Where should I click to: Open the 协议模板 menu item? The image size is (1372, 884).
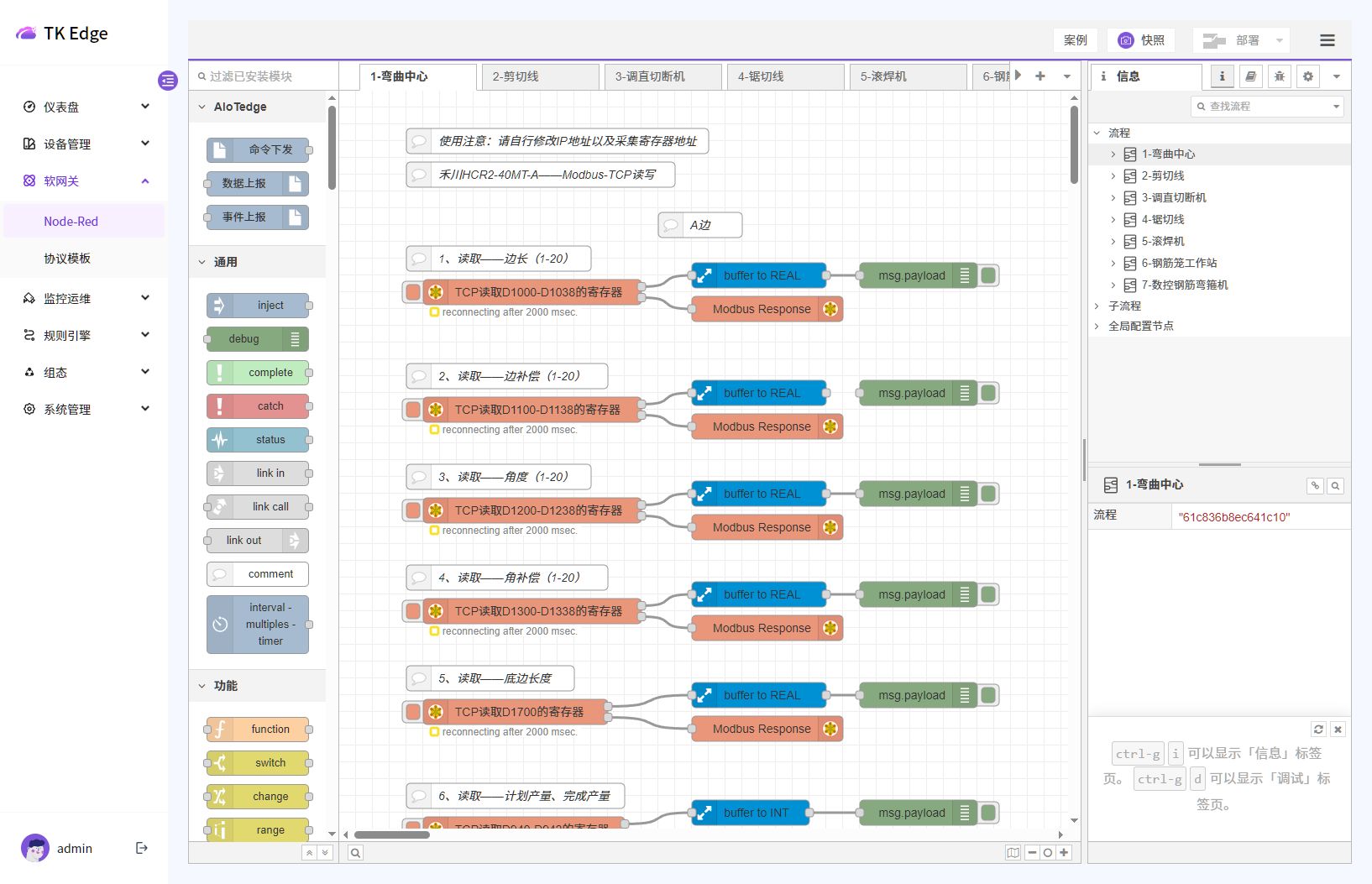(84, 258)
